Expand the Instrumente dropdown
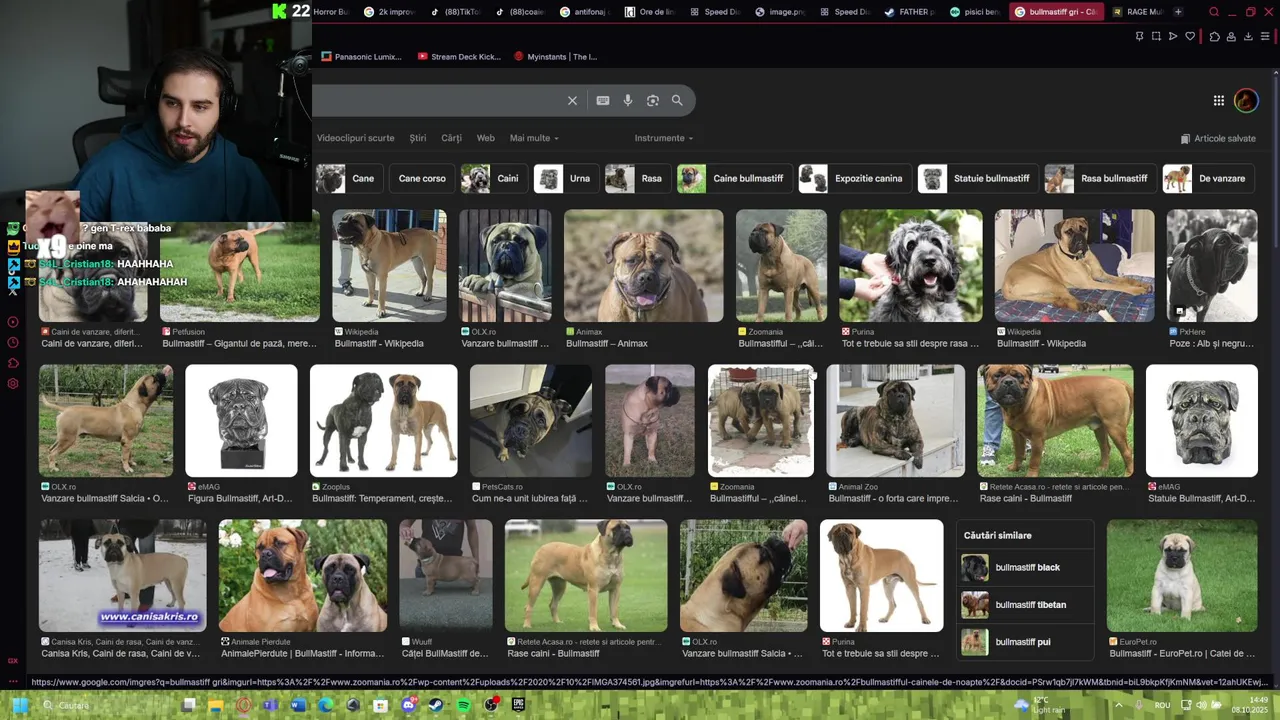This screenshot has height=720, width=1280. tap(663, 138)
